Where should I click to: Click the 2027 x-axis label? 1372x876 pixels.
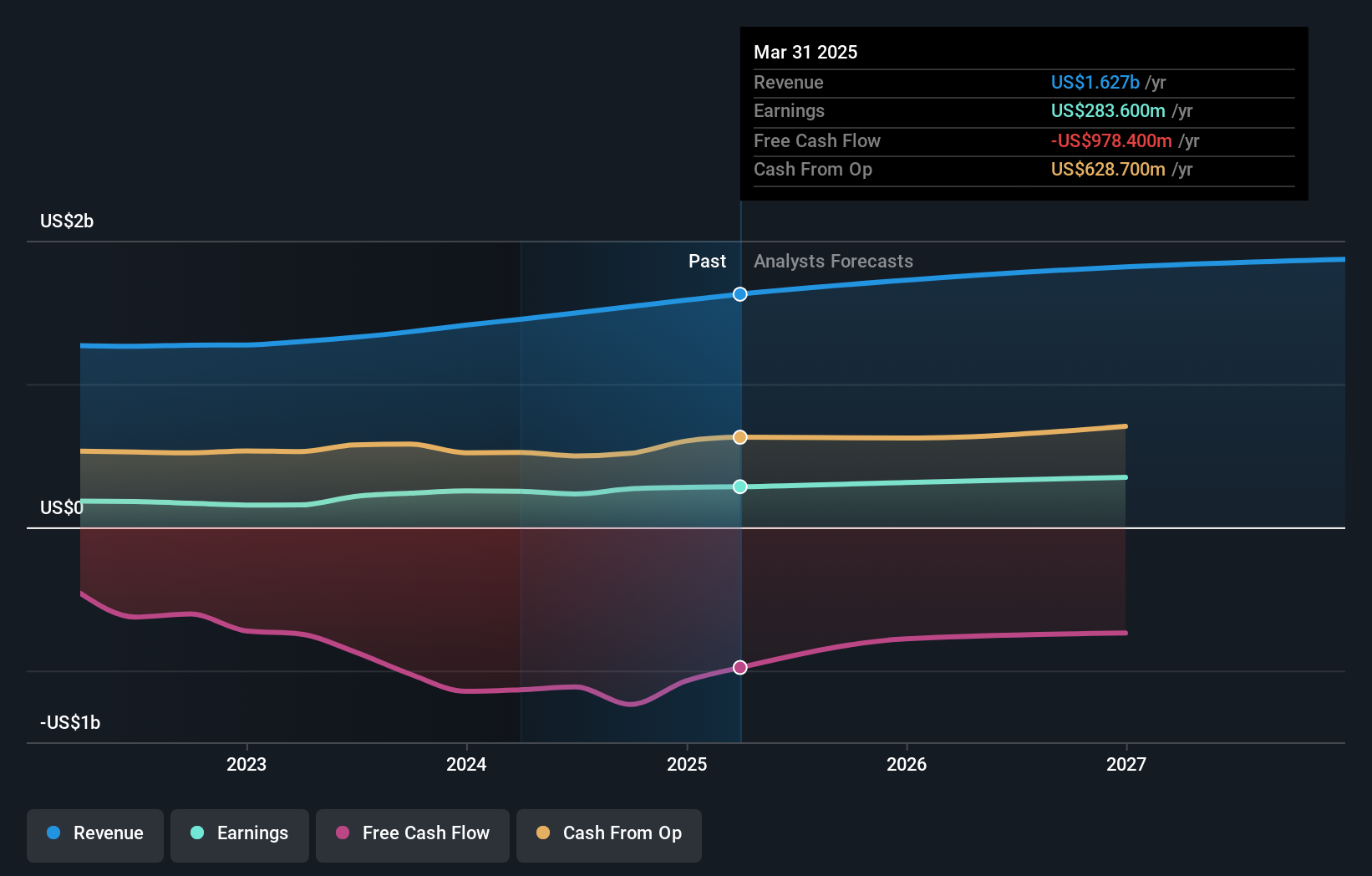1126,764
